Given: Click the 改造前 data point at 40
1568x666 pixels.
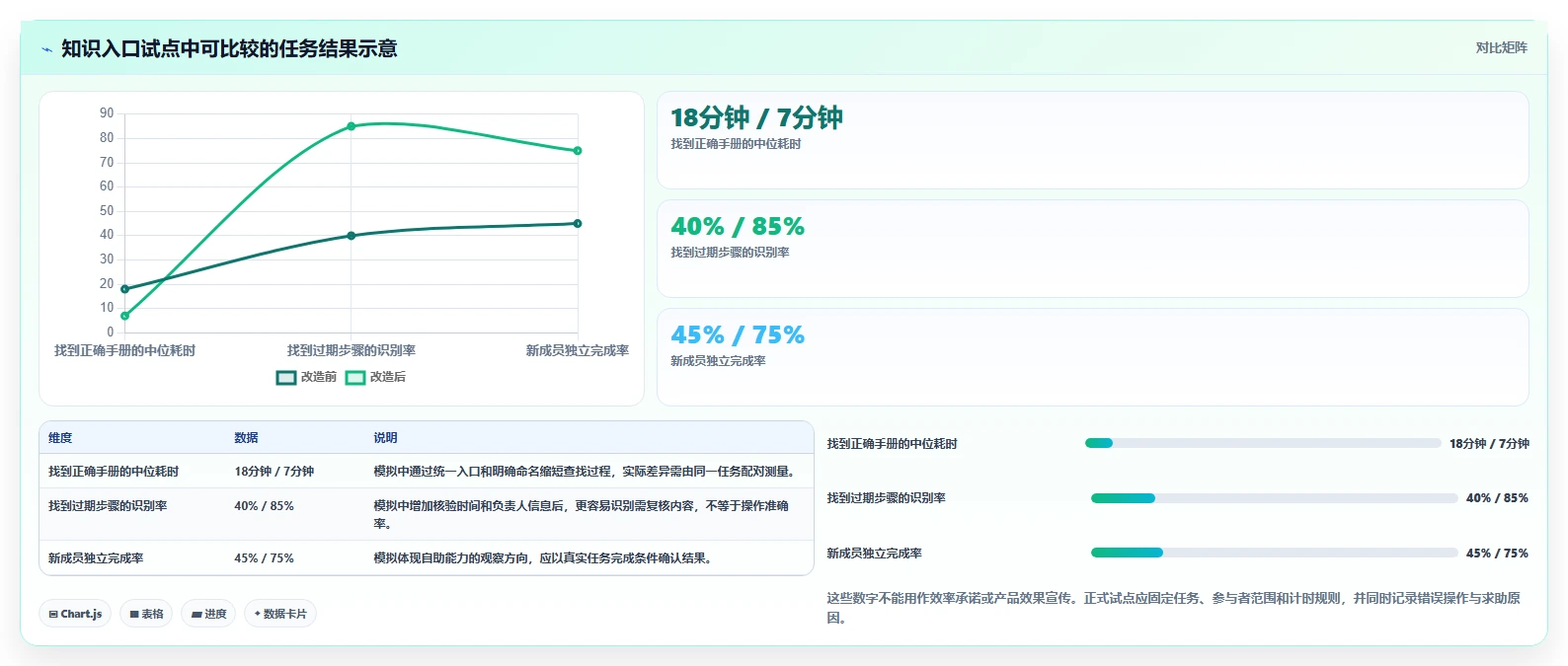Looking at the screenshot, I should pyautogui.click(x=352, y=236).
